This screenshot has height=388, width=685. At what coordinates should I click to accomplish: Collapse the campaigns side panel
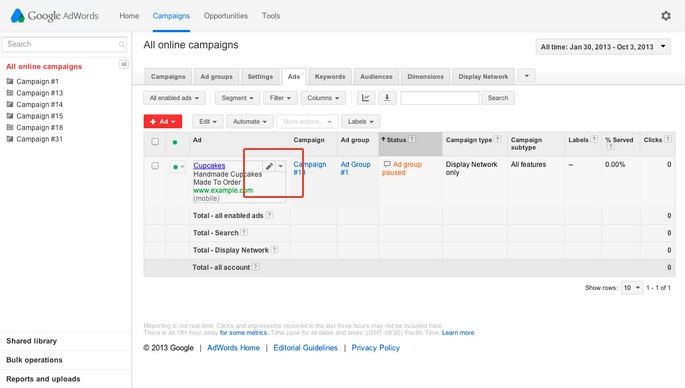click(124, 64)
